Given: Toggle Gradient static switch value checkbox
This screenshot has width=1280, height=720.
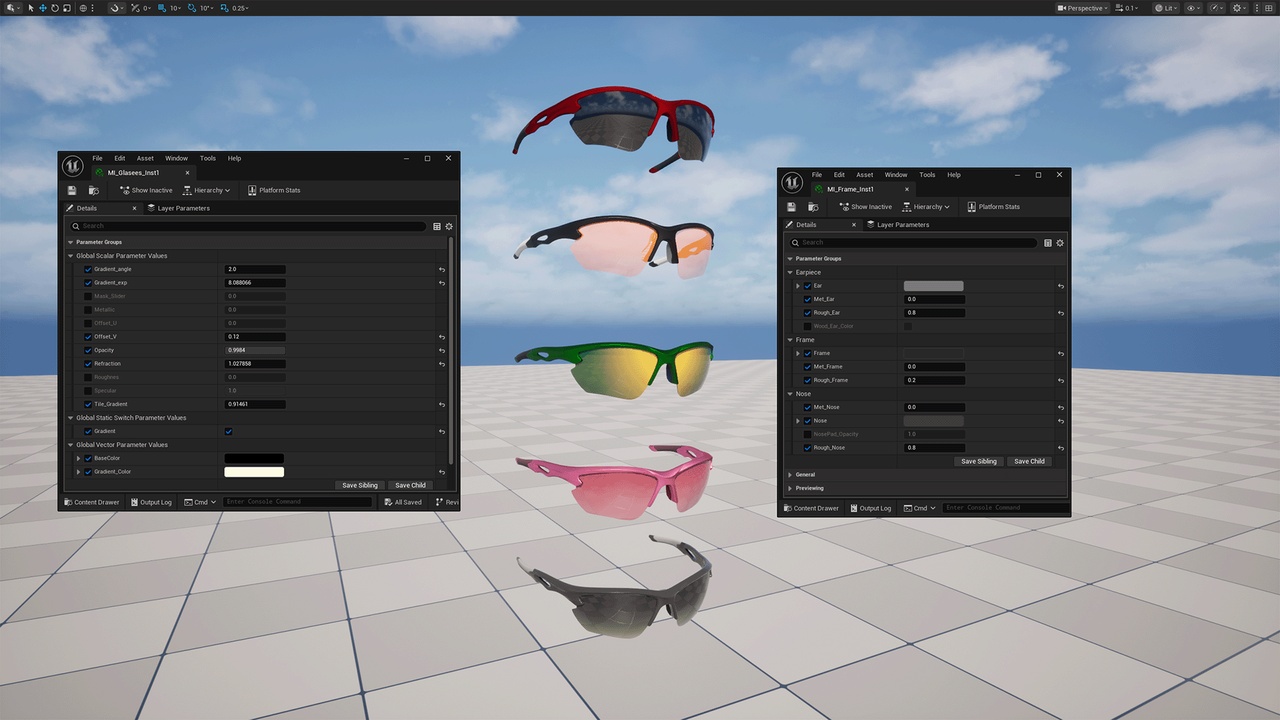Looking at the screenshot, I should (229, 431).
